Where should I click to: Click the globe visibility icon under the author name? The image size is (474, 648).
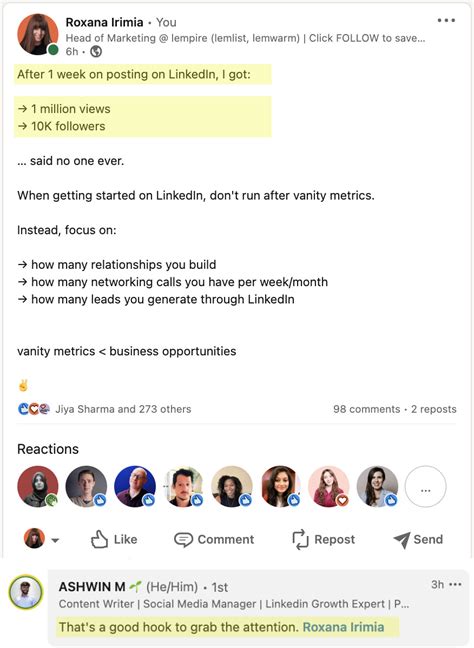click(96, 52)
